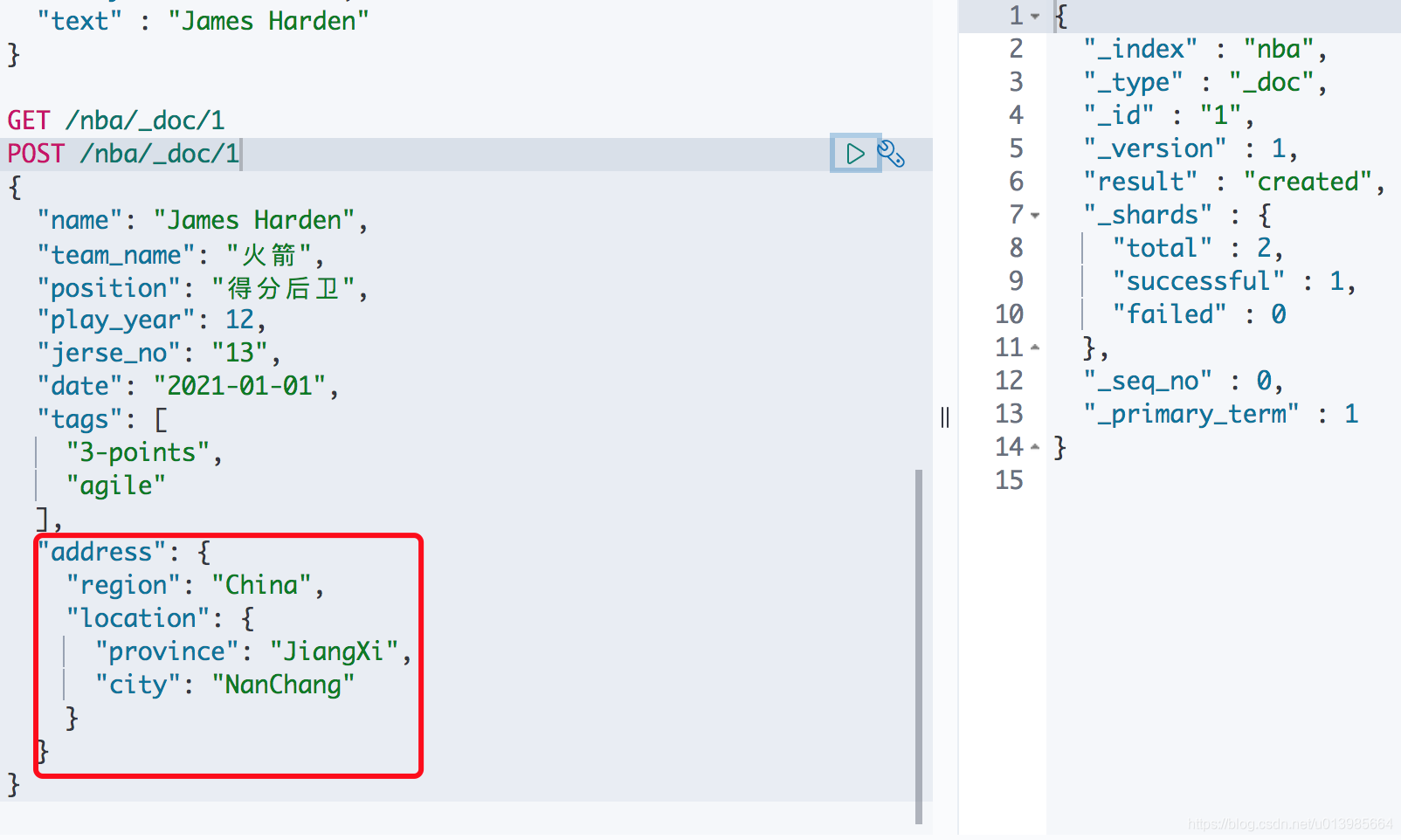Click the "text" : "James Harden" line at the top
Viewport: 1401px width, 840px height.
point(203,21)
